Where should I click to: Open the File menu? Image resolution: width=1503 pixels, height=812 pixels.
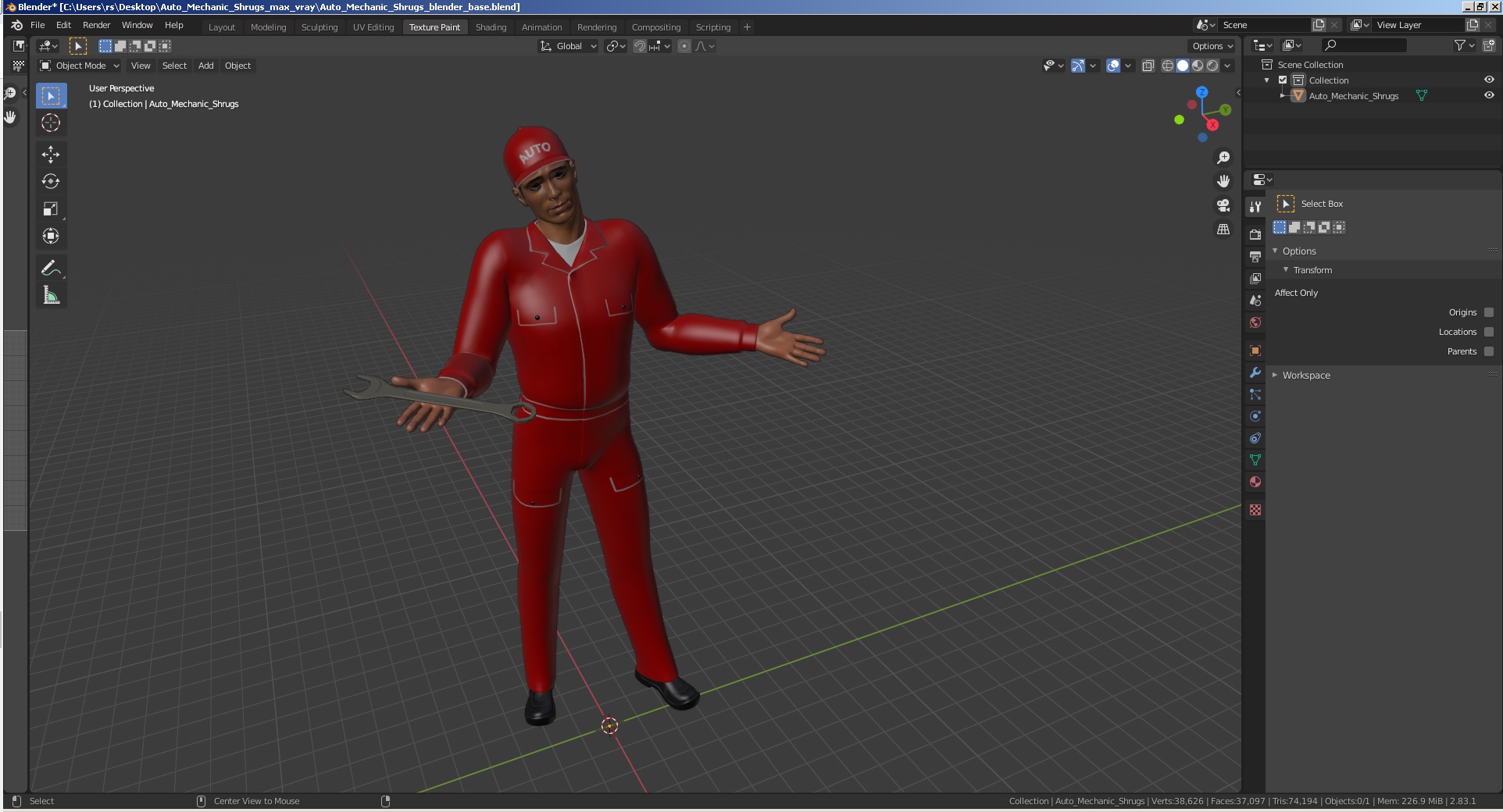point(37,25)
